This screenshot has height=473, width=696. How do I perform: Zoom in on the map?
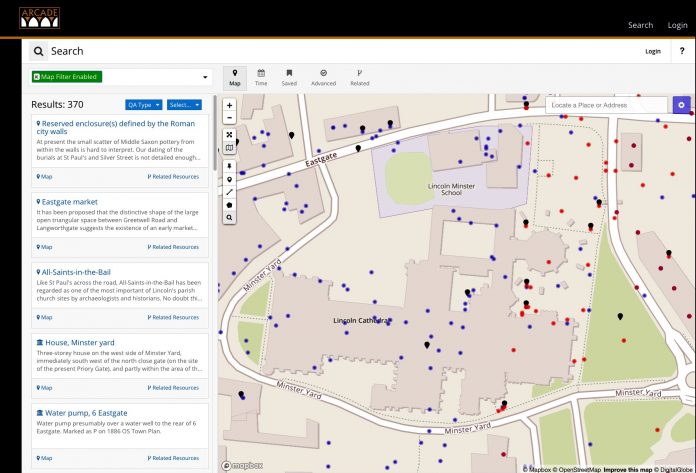(x=230, y=105)
